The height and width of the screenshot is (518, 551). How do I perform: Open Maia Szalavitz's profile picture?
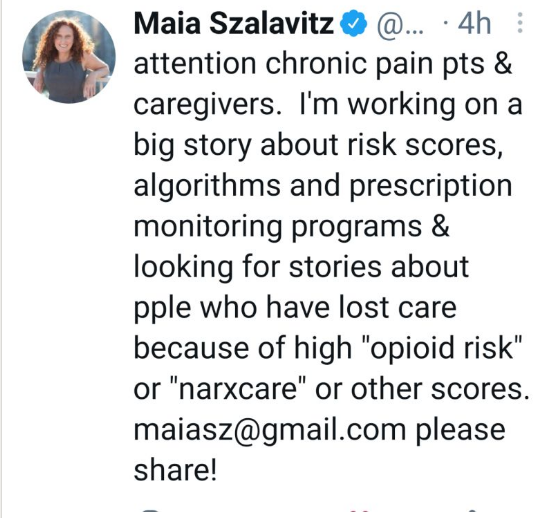pos(69,57)
